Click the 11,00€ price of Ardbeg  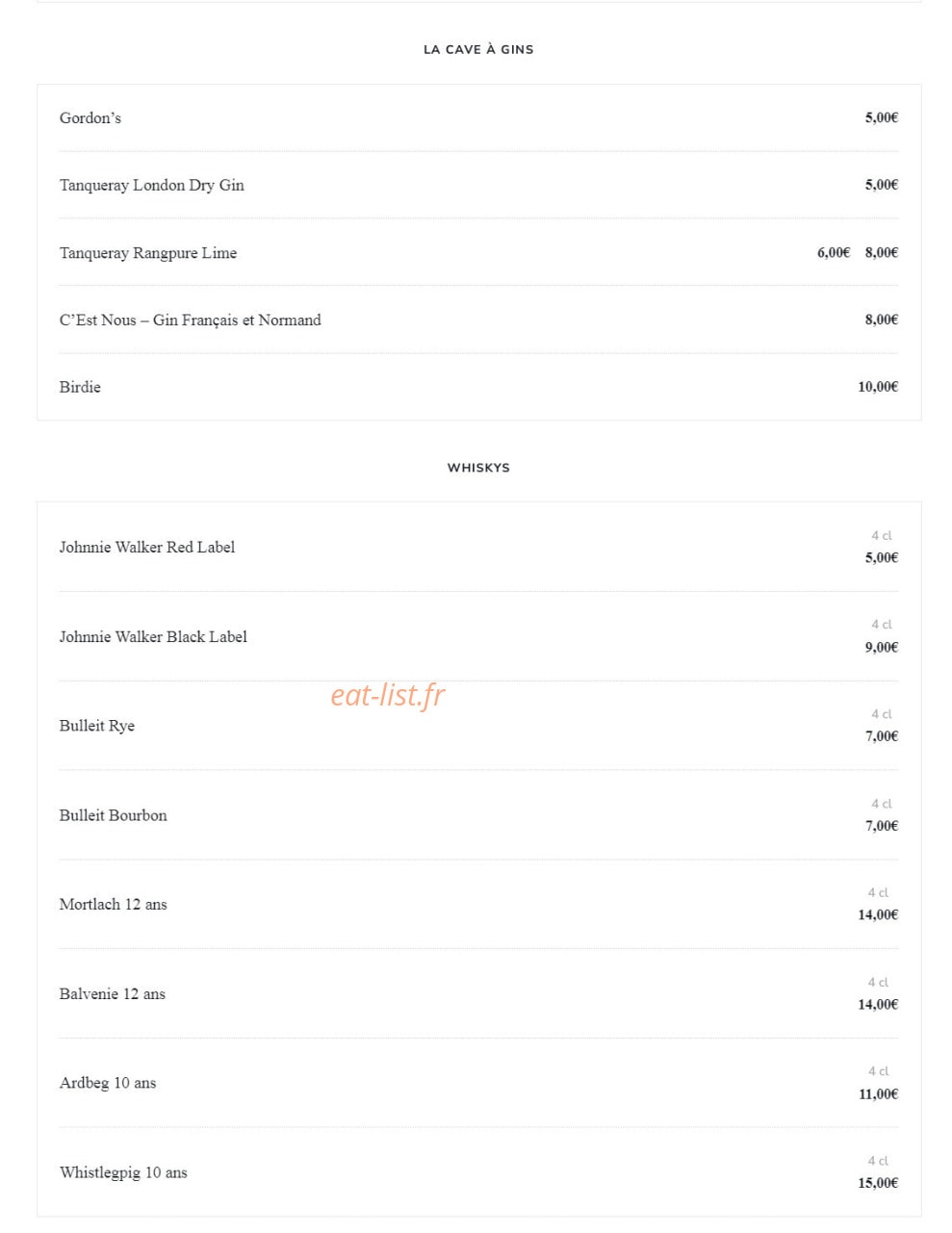click(878, 1094)
